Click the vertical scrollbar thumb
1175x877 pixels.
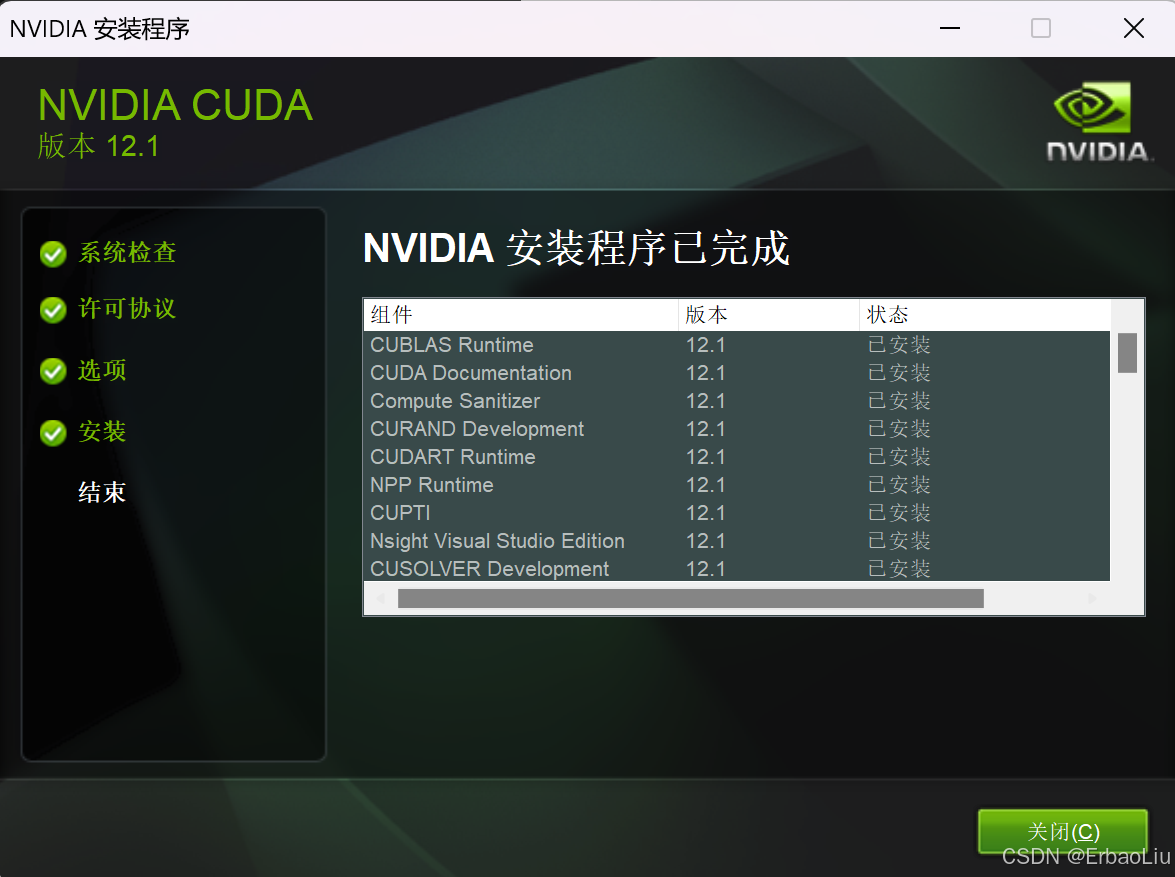pyautogui.click(x=1127, y=353)
